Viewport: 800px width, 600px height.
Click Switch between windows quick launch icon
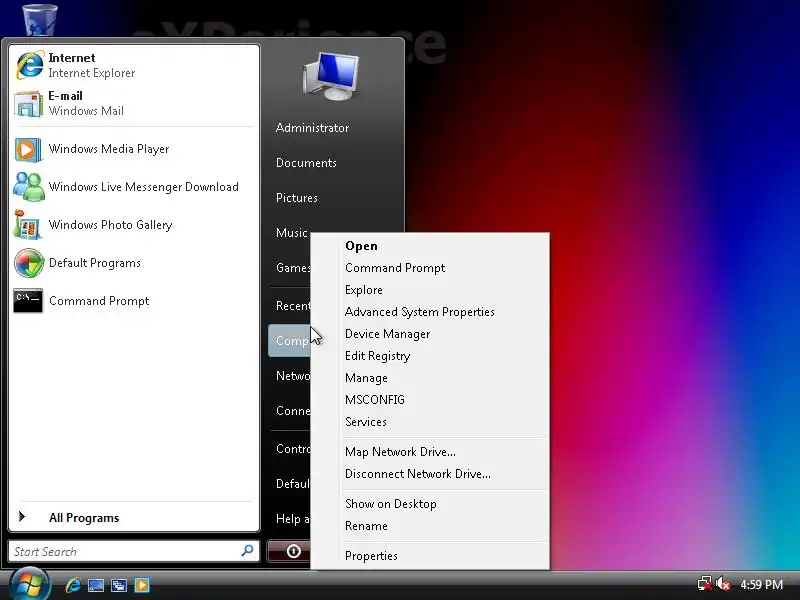pyautogui.click(x=119, y=585)
